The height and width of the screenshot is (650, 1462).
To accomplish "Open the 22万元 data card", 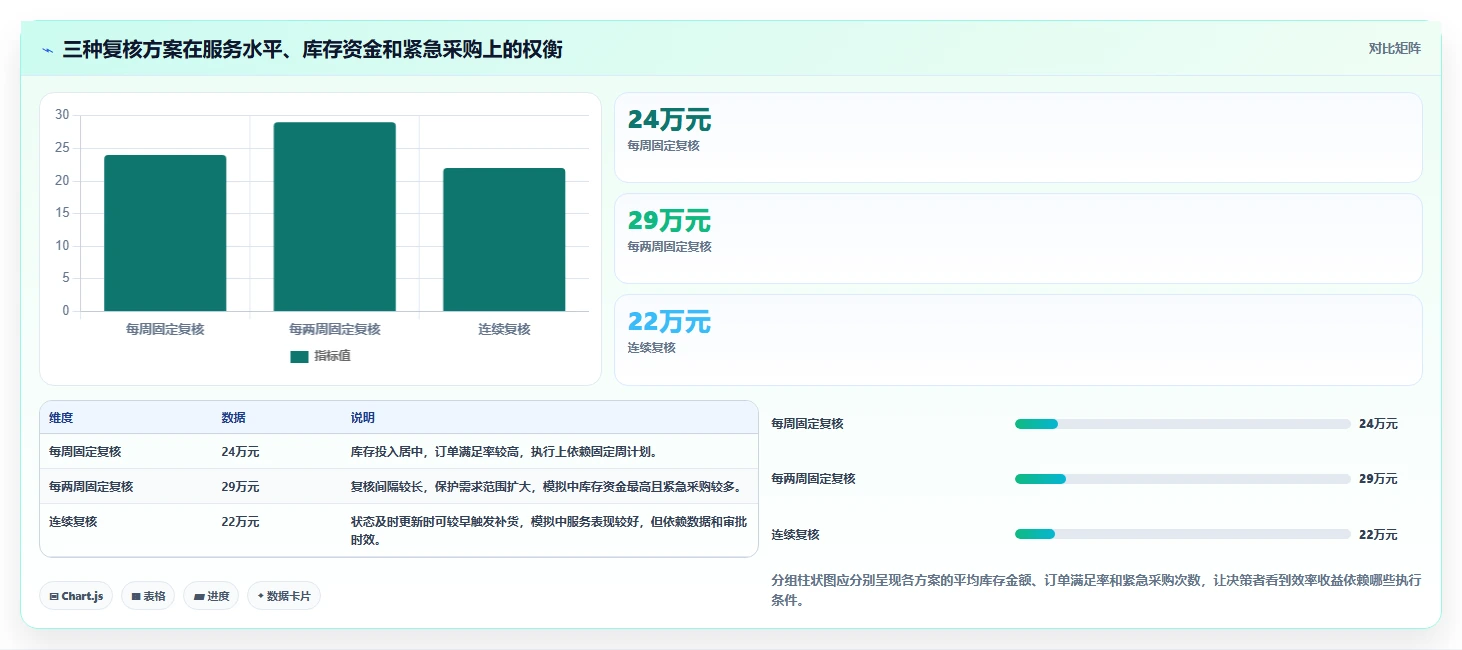I will [x=1018, y=339].
